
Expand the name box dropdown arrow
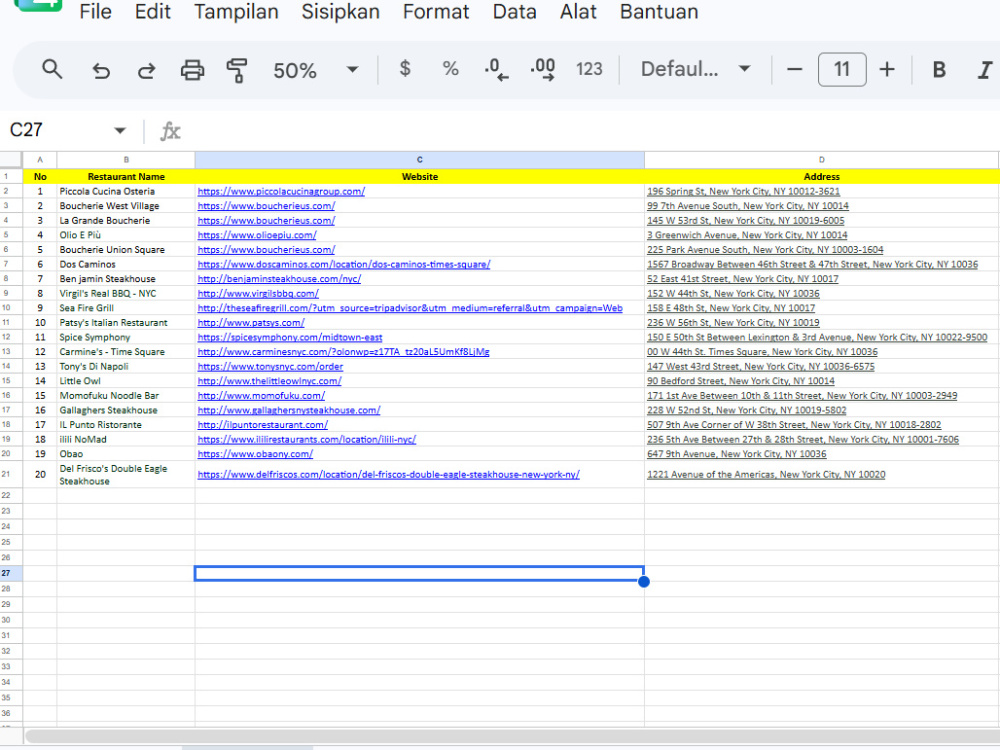(x=119, y=131)
